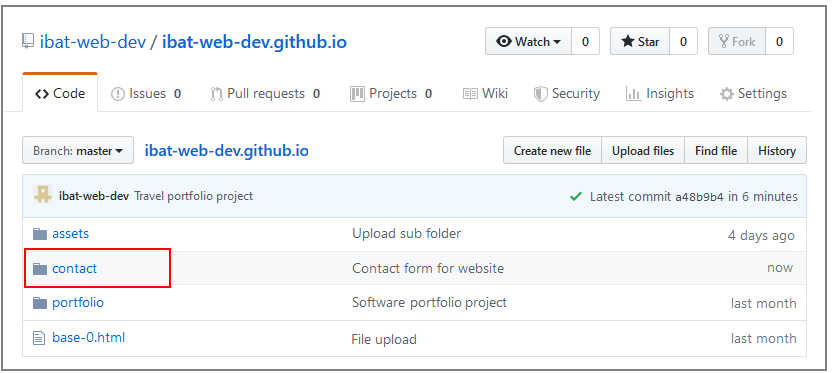Open the Insights tab
This screenshot has height=373, width=834.
click(x=660, y=94)
